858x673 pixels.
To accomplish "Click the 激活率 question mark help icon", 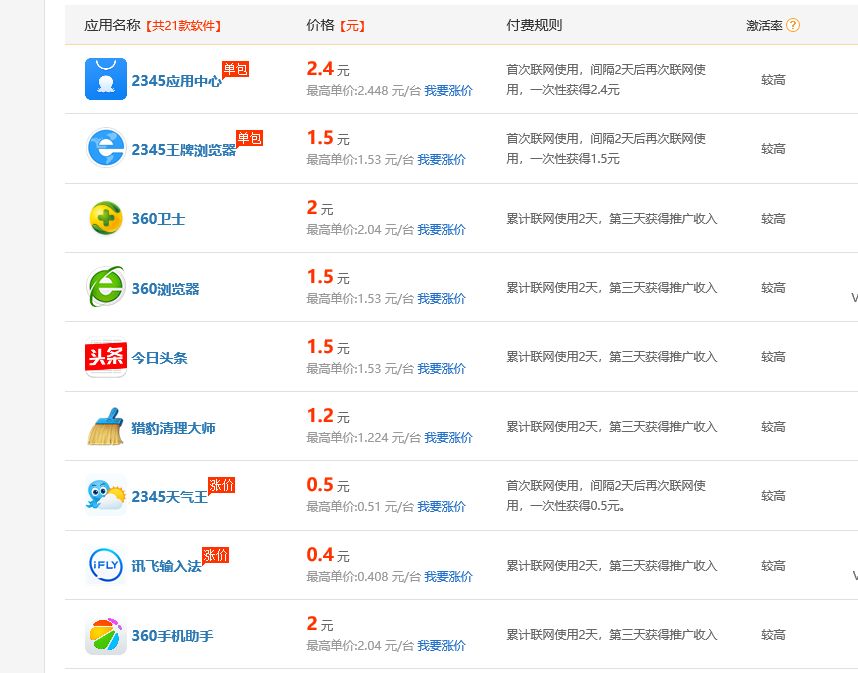I will 792,25.
